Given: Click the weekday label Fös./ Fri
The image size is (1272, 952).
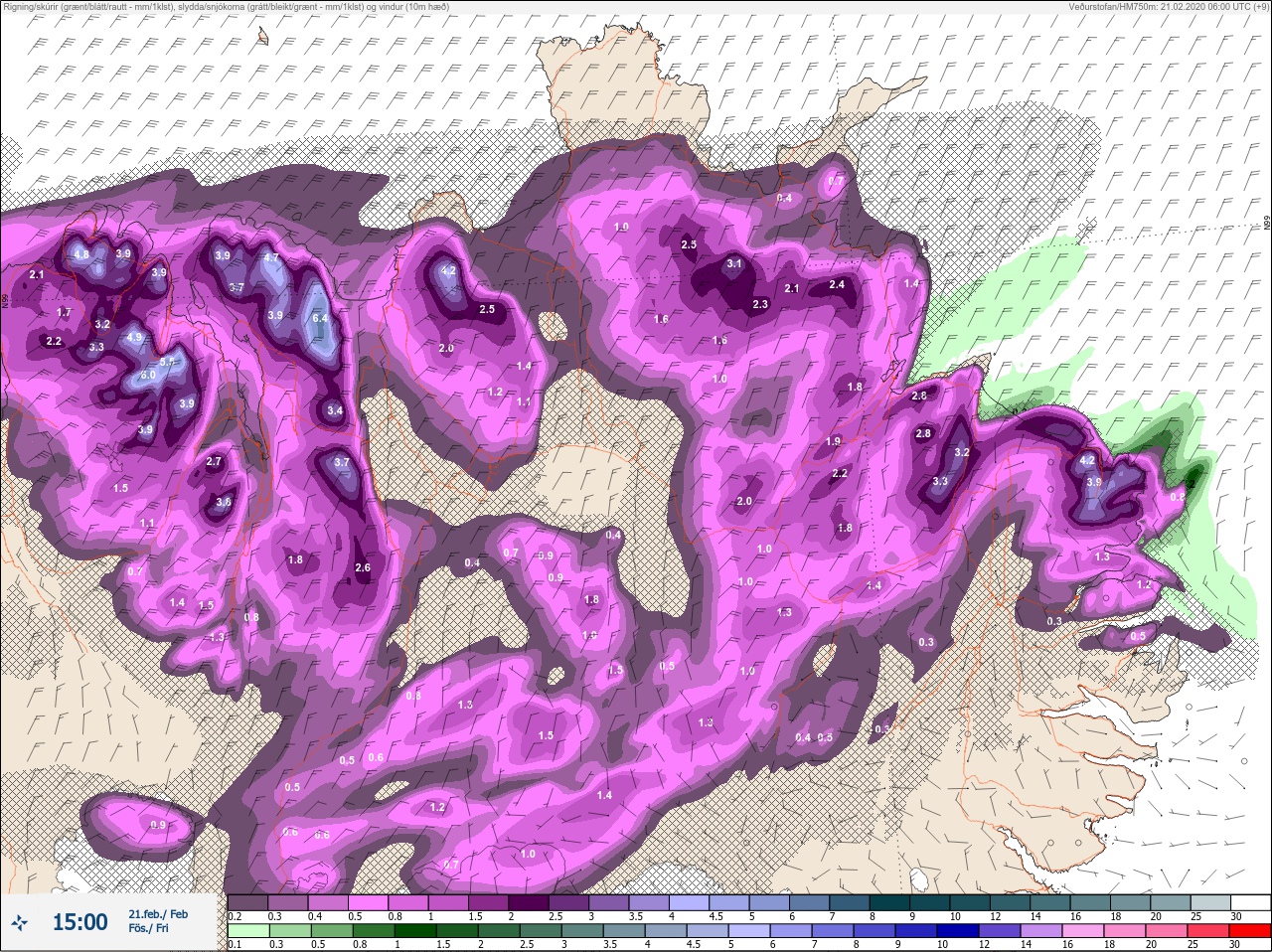Looking at the screenshot, I should click(x=148, y=928).
